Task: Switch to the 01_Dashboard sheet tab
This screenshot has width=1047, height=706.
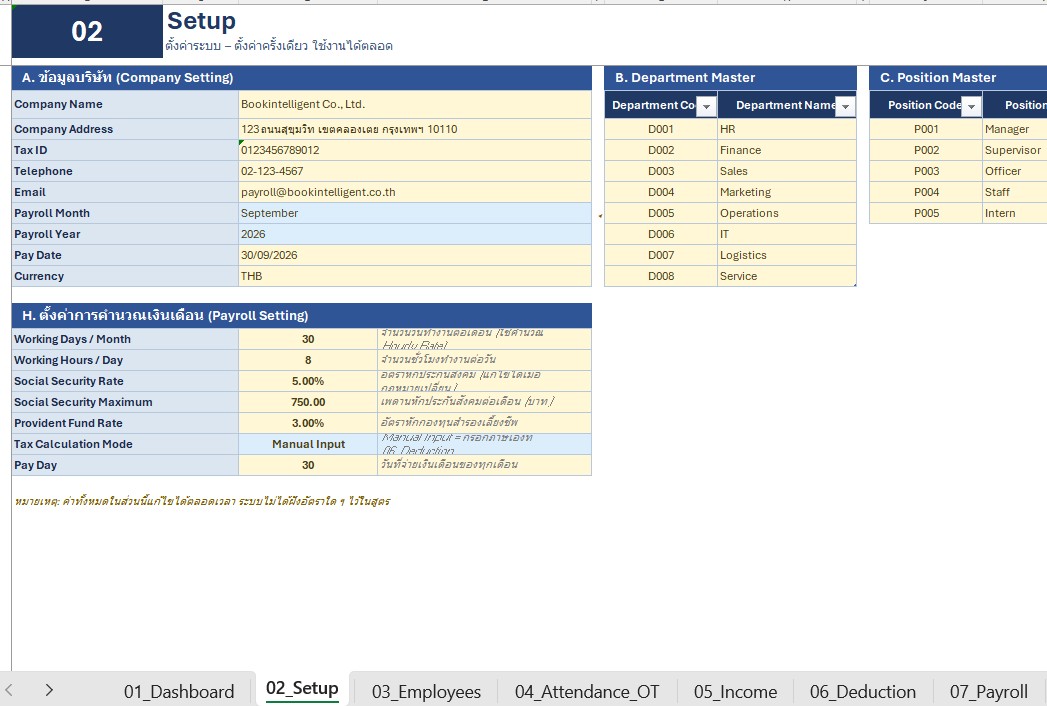Action: (x=179, y=691)
